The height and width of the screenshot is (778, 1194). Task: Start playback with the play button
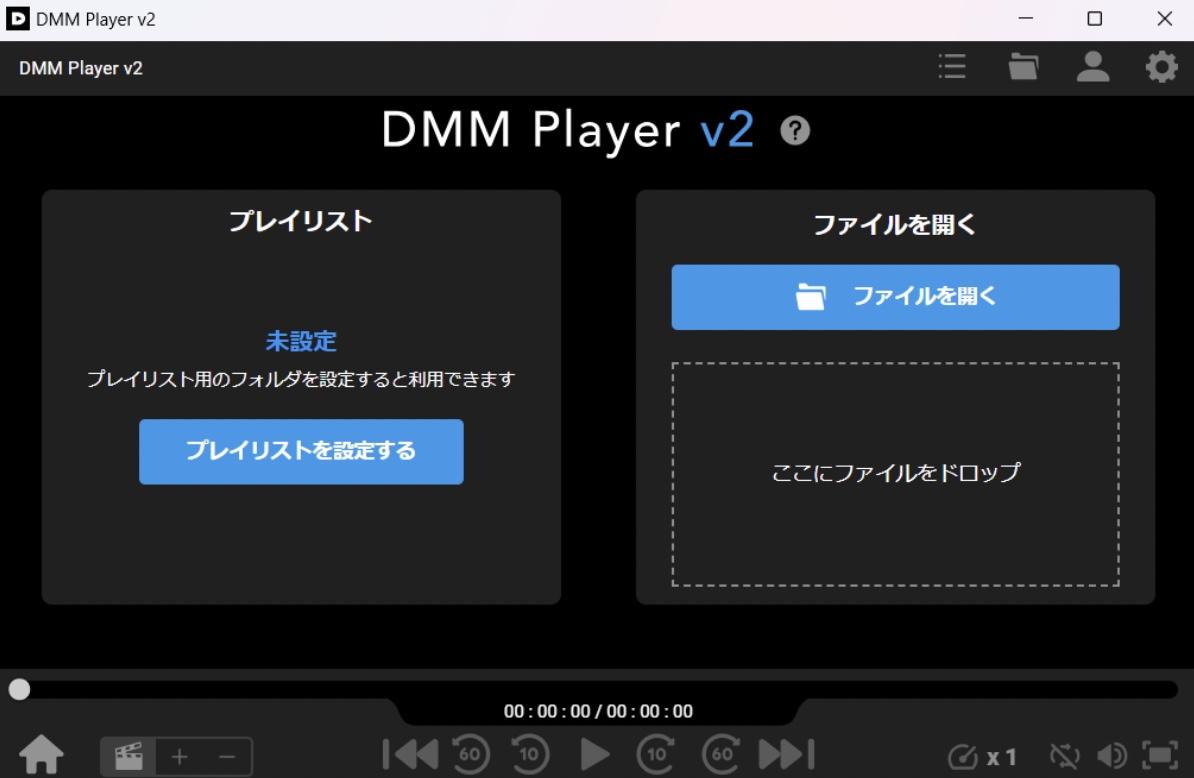[595, 754]
